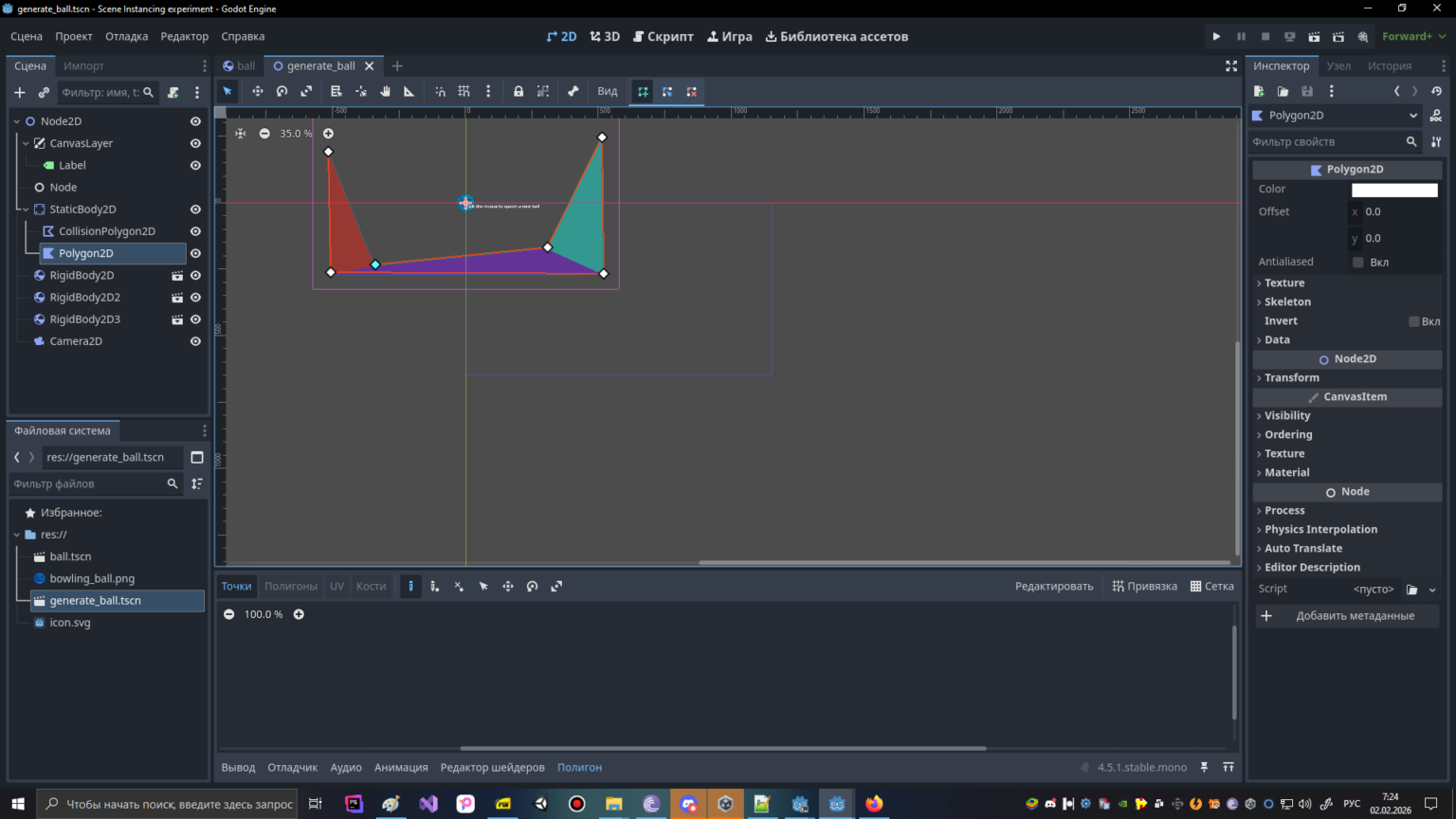The image size is (1456, 819).
Task: Open the Вид menu button in viewport toolbar
Action: pyautogui.click(x=608, y=92)
